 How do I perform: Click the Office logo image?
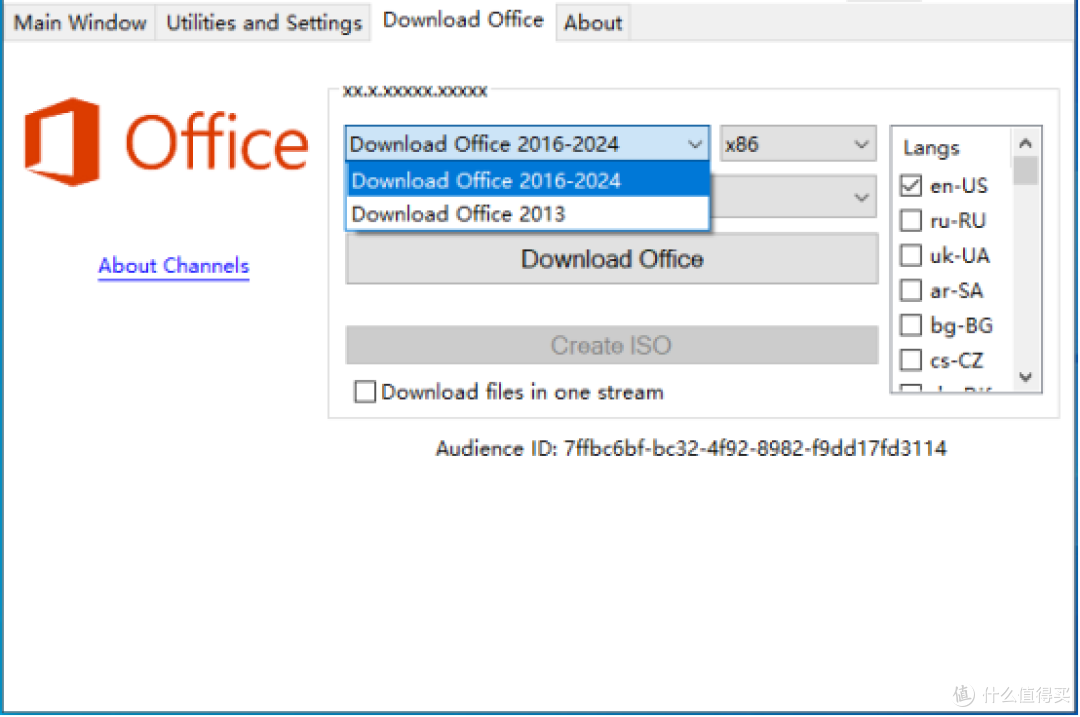coord(165,142)
